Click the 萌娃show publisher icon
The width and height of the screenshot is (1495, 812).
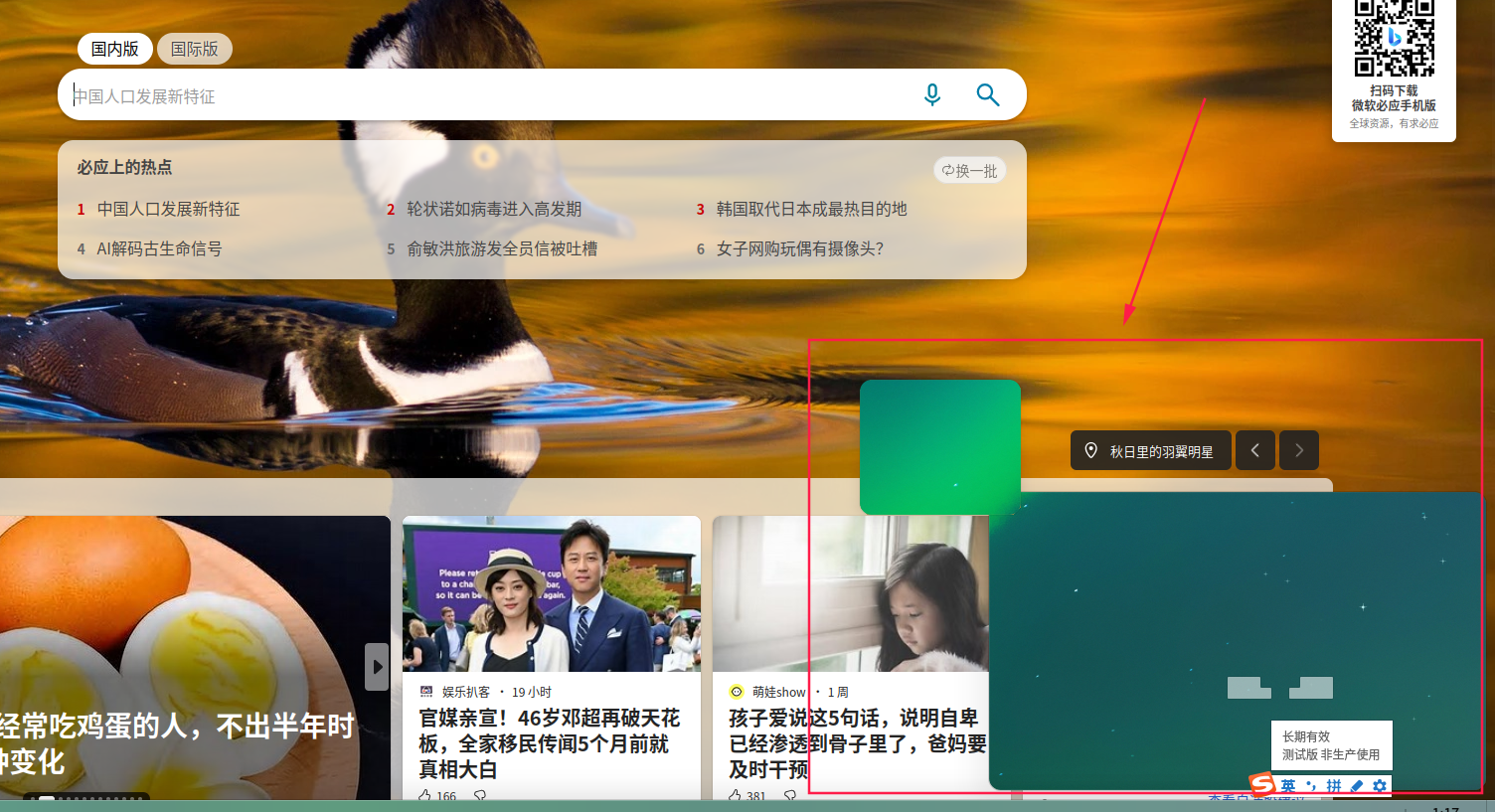tap(737, 692)
